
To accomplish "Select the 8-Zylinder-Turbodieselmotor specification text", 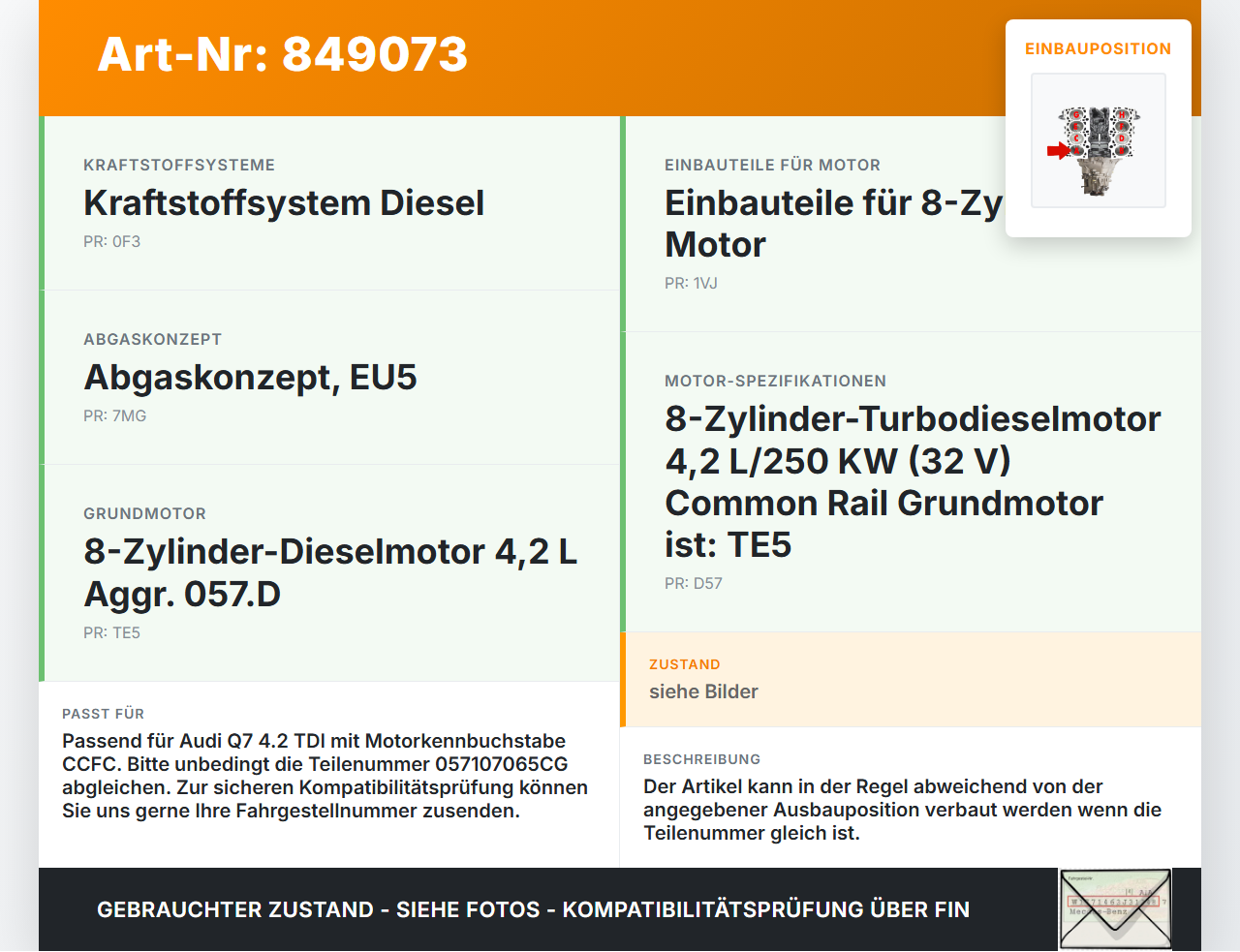I will (x=913, y=481).
